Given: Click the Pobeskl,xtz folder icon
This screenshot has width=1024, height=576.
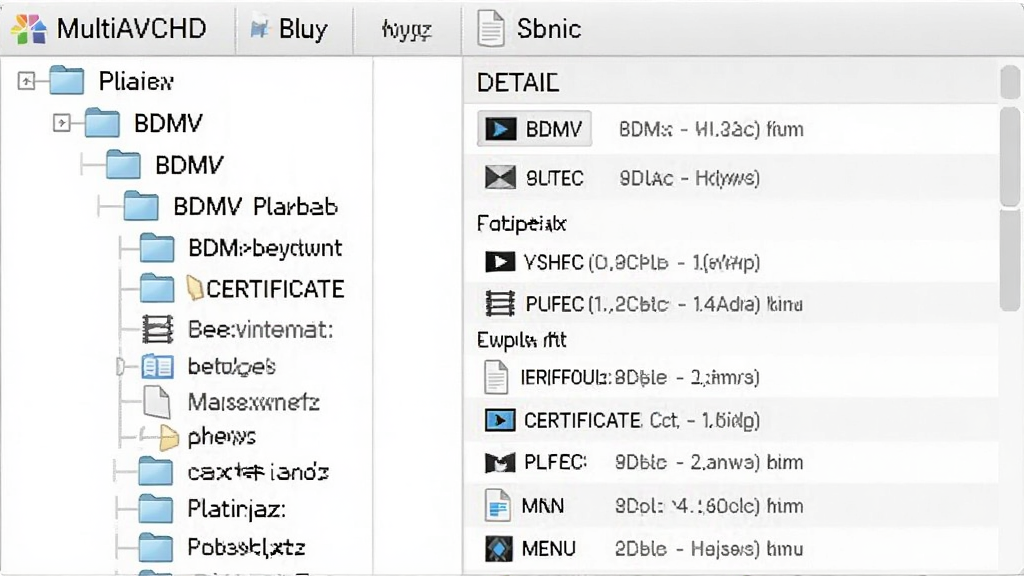Looking at the screenshot, I should pos(155,547).
